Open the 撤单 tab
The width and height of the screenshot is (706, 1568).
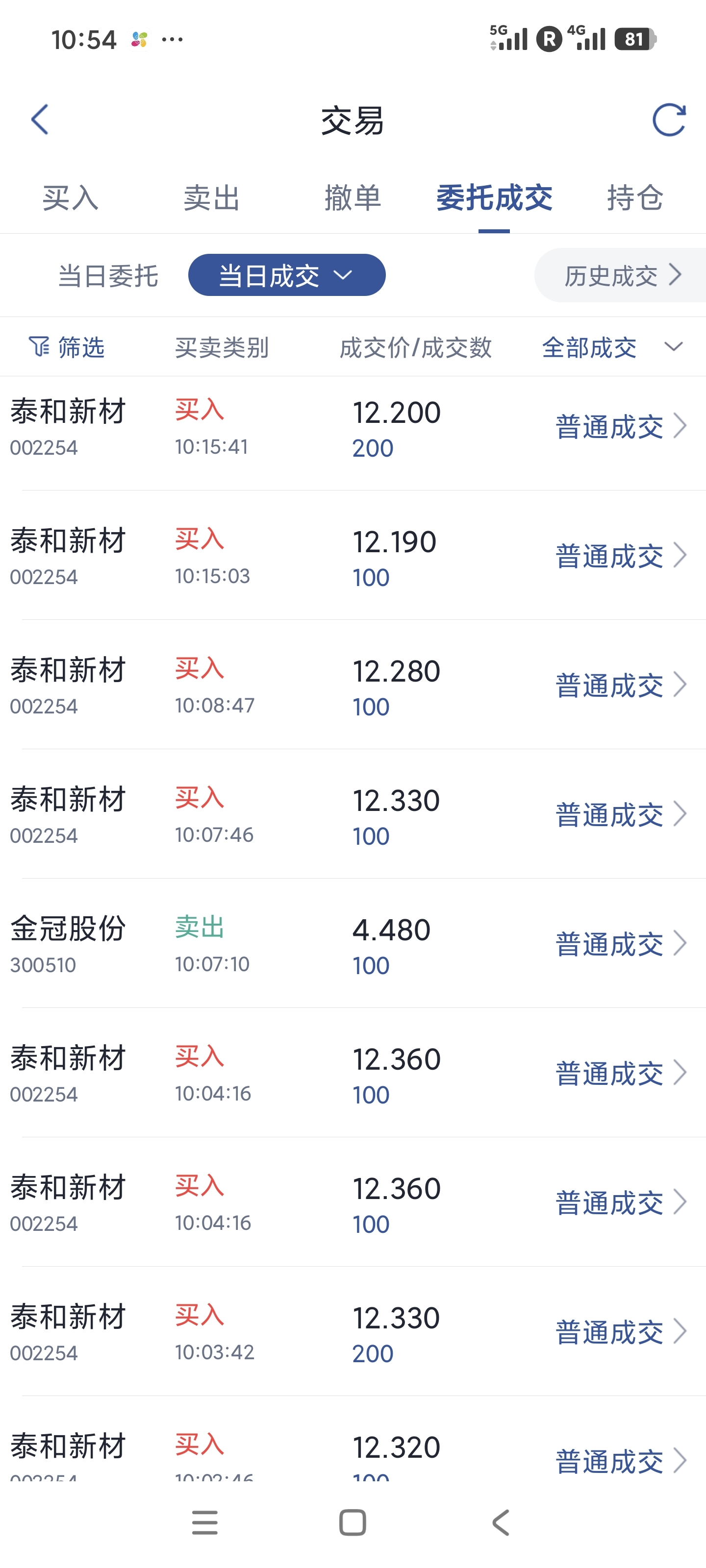tap(353, 198)
